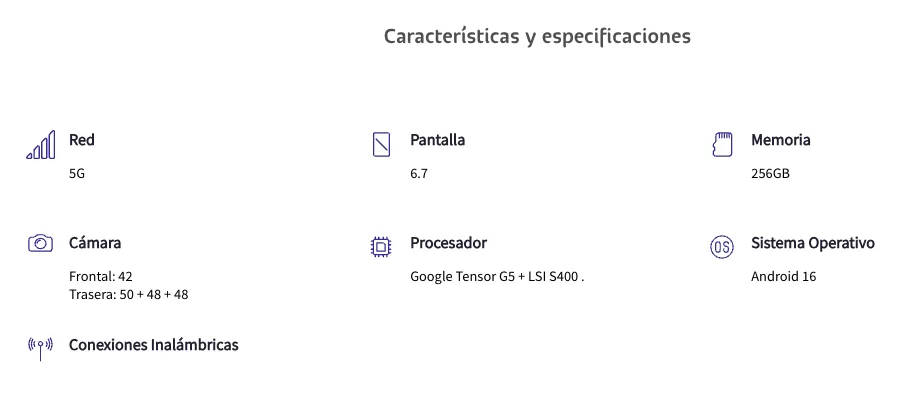Click the Frontal: 42 camera text

pyautogui.click(x=101, y=276)
